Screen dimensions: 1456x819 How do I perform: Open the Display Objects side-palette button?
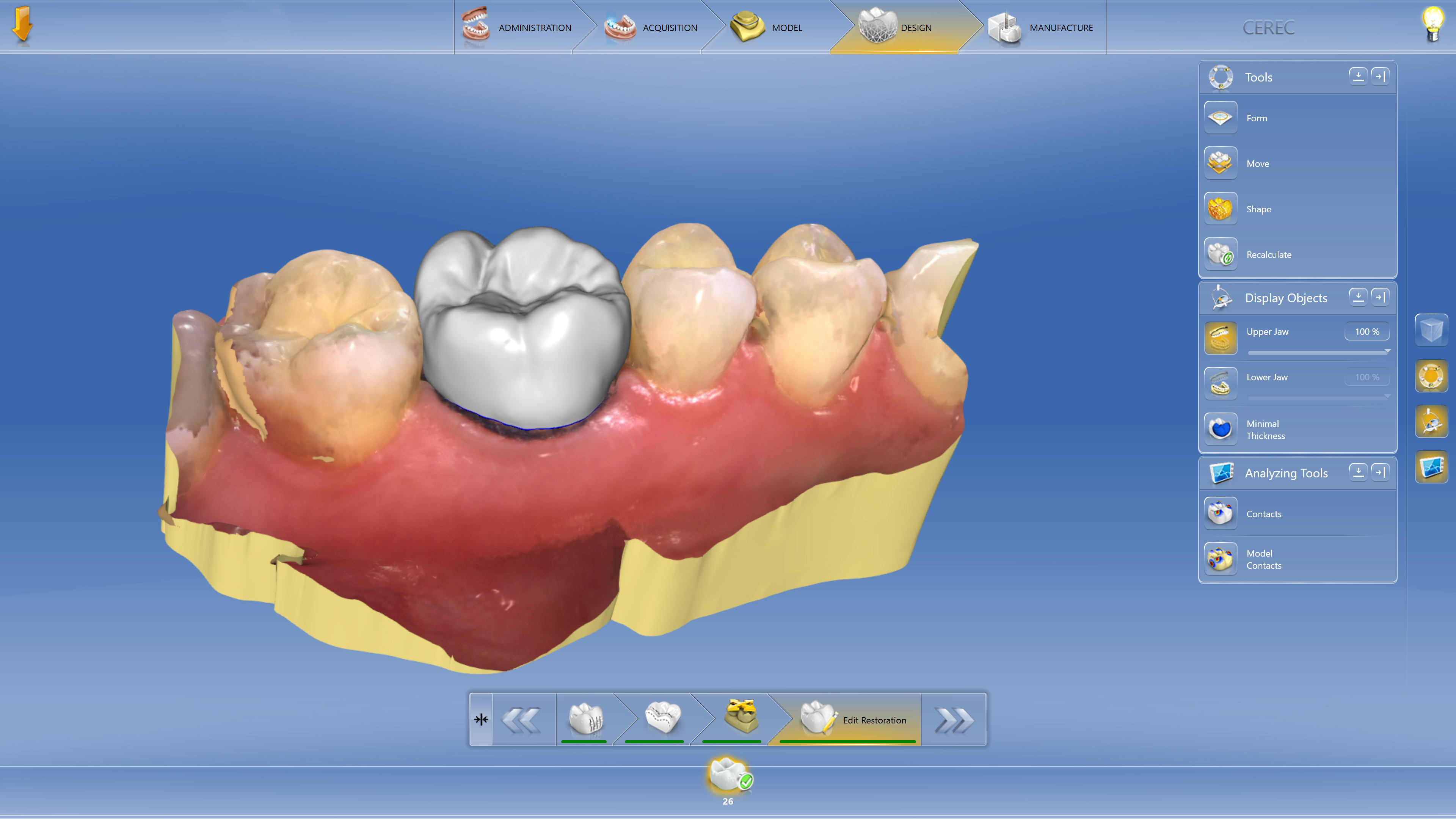pos(1431,422)
